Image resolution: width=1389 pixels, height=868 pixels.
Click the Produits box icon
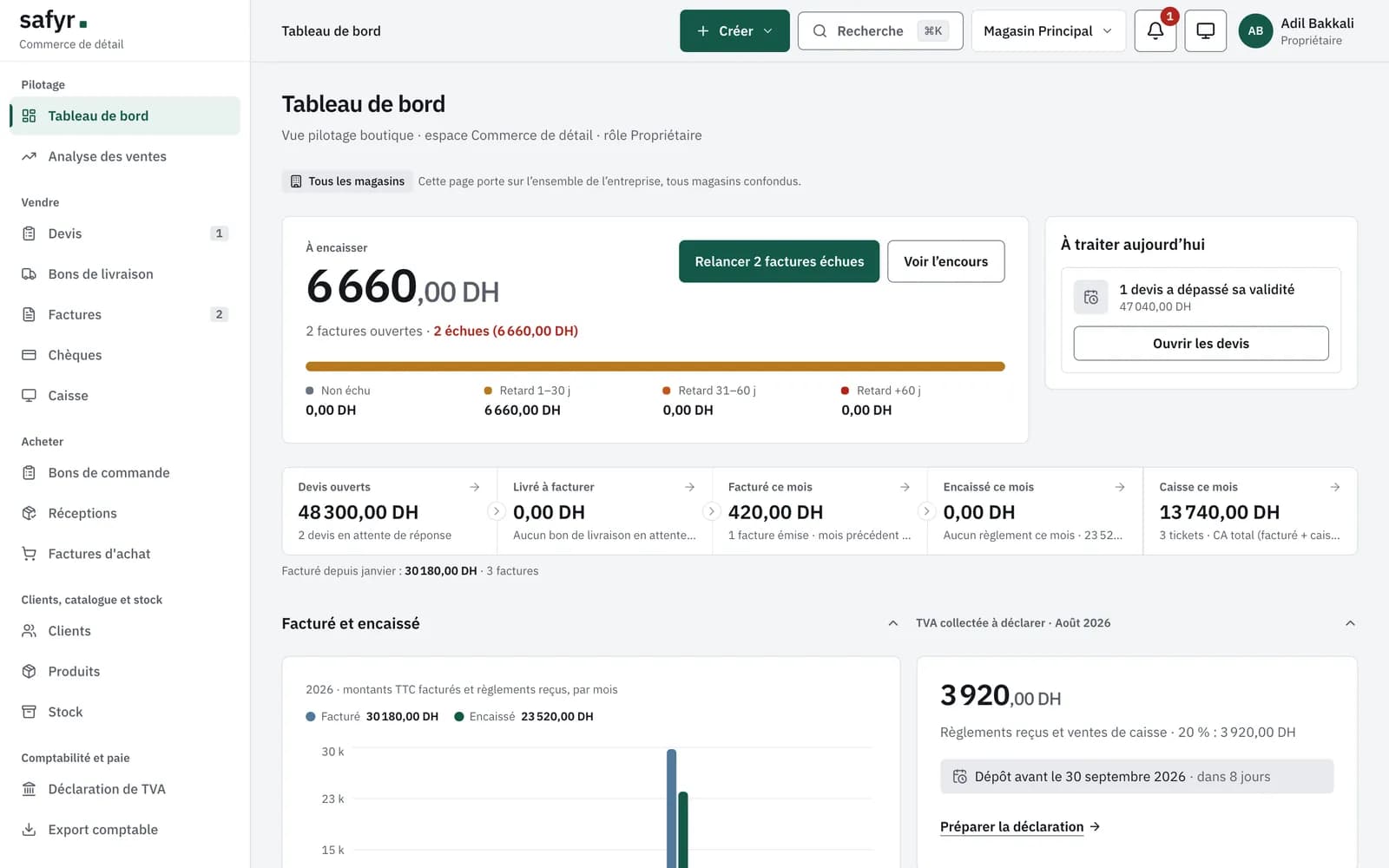tap(29, 672)
